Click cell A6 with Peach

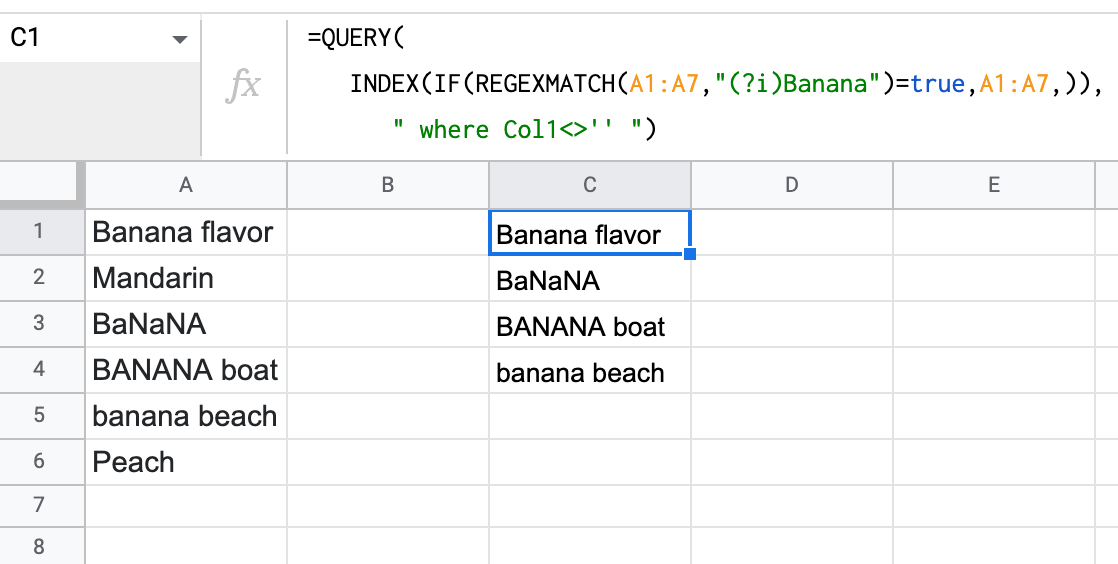pyautogui.click(x=185, y=462)
